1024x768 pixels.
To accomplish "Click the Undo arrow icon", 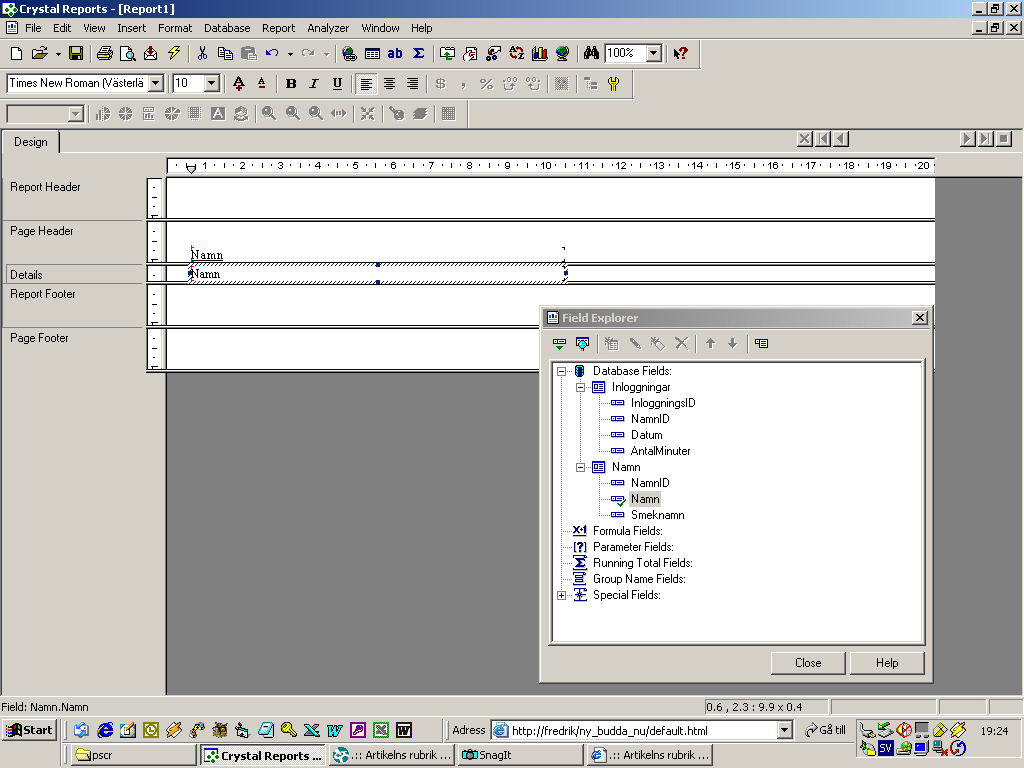I will coord(272,54).
